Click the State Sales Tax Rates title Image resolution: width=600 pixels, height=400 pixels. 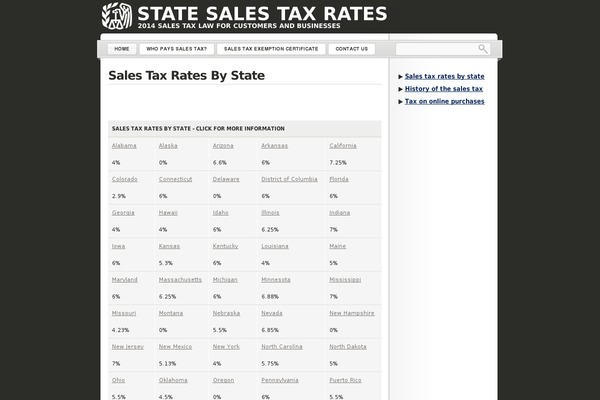coord(262,14)
